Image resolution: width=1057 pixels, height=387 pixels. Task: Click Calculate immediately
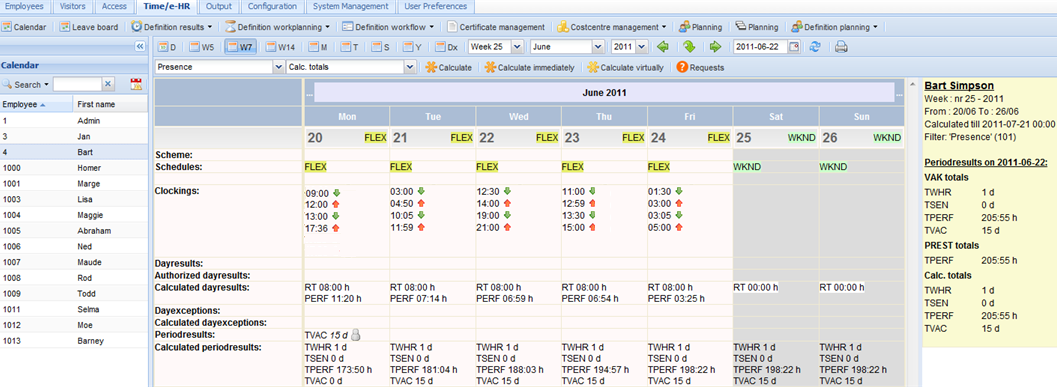(530, 67)
